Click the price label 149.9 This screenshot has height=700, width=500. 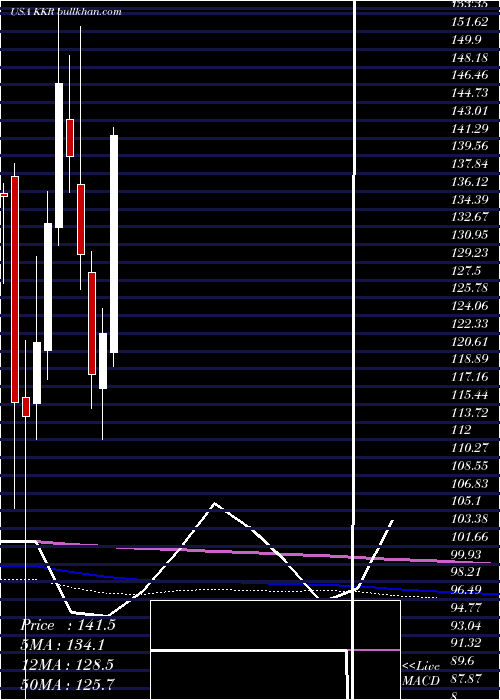click(x=466, y=40)
